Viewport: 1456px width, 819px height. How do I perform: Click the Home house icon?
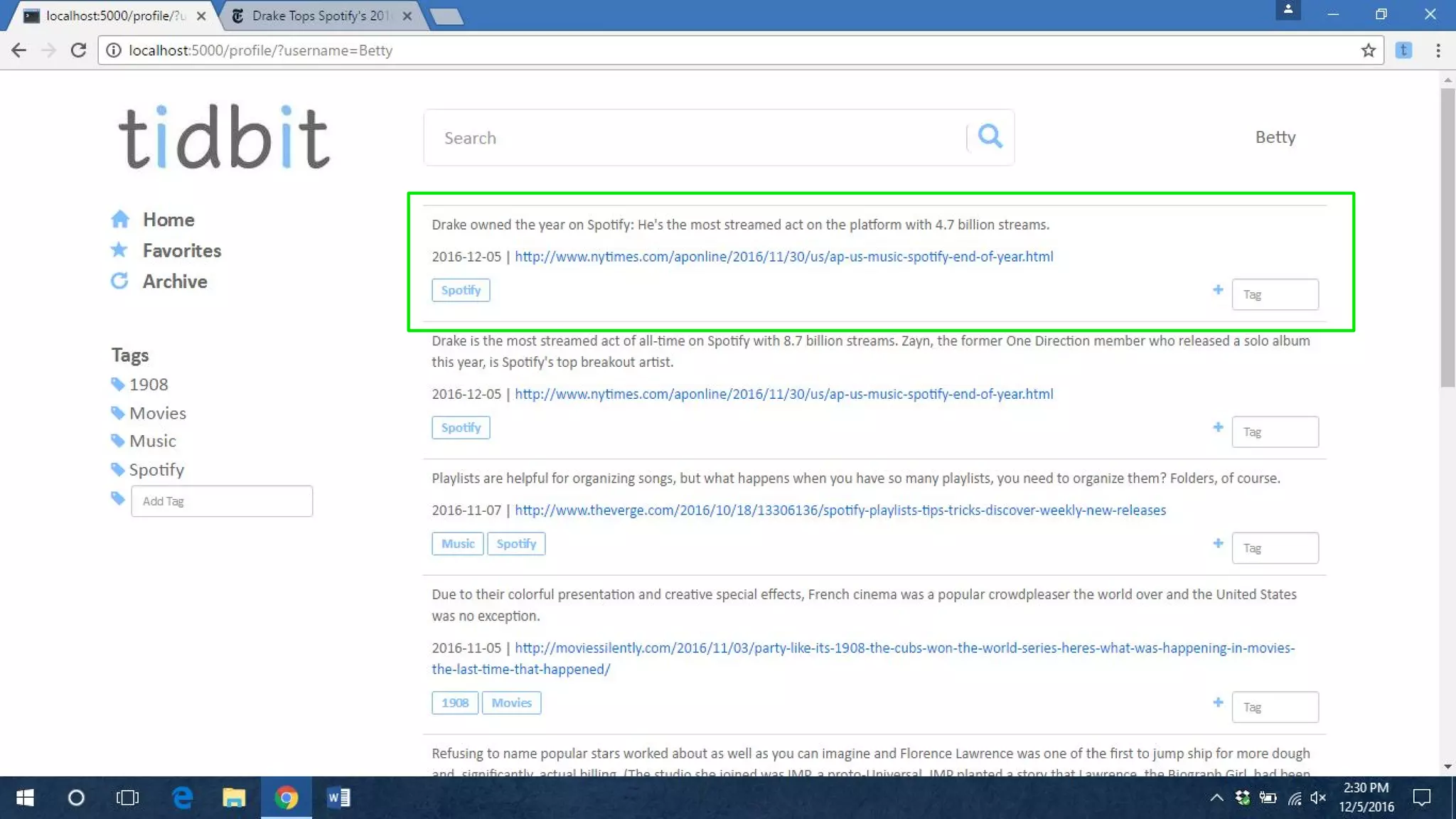point(120,219)
